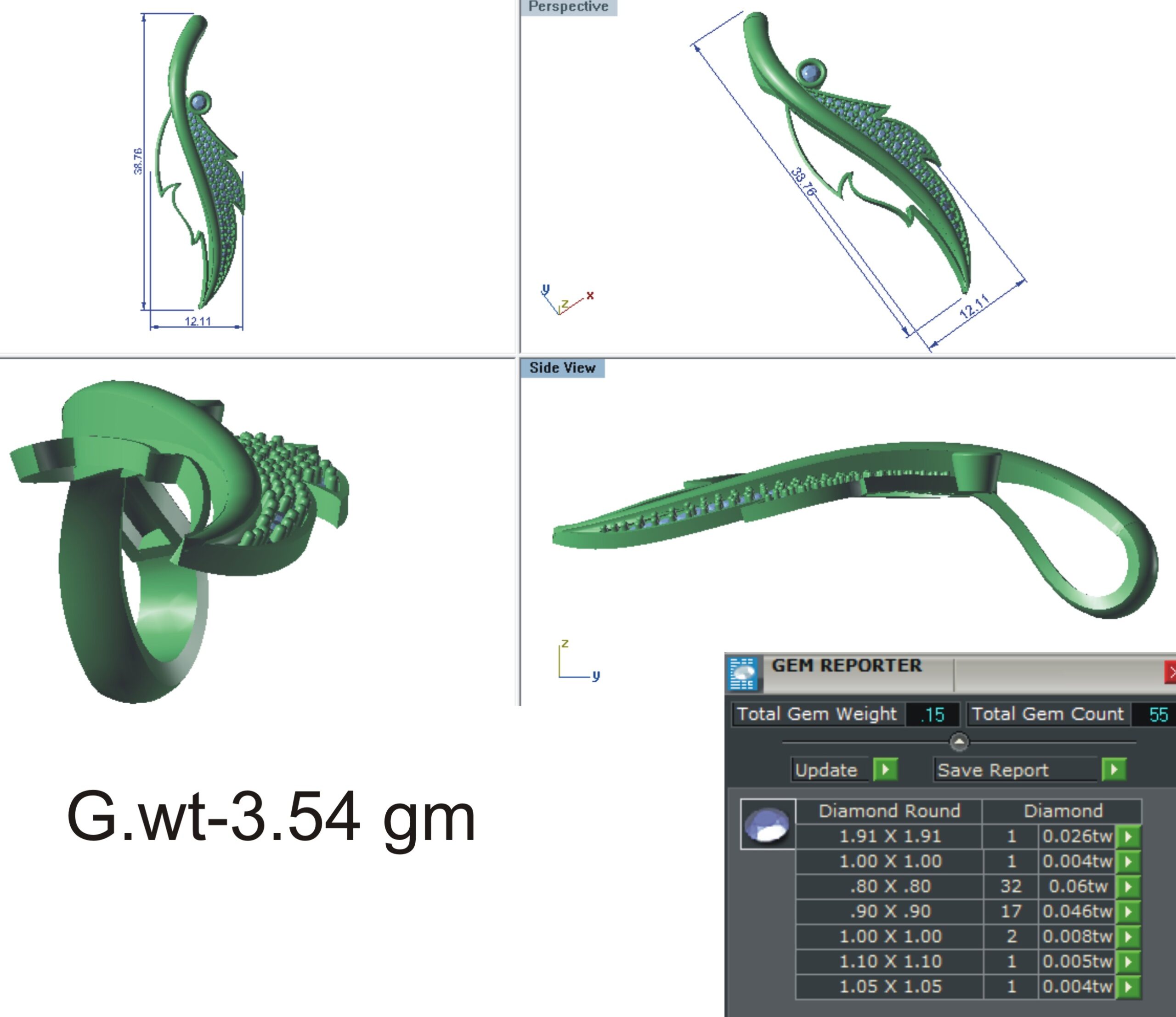The height and width of the screenshot is (1017, 1176).
Task: Click the Total Gem Weight value field
Action: pos(933,714)
